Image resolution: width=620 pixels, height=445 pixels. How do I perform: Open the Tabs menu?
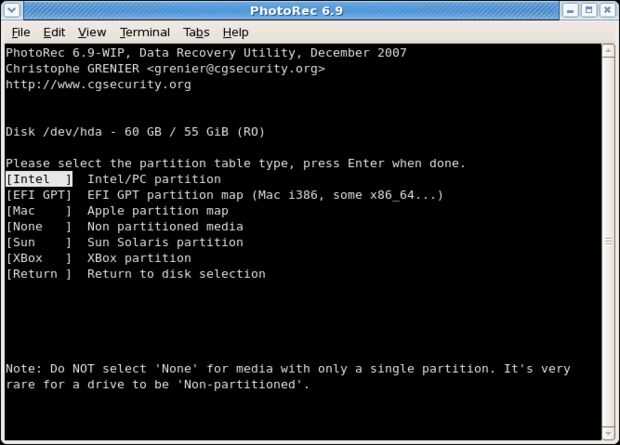coord(196,32)
